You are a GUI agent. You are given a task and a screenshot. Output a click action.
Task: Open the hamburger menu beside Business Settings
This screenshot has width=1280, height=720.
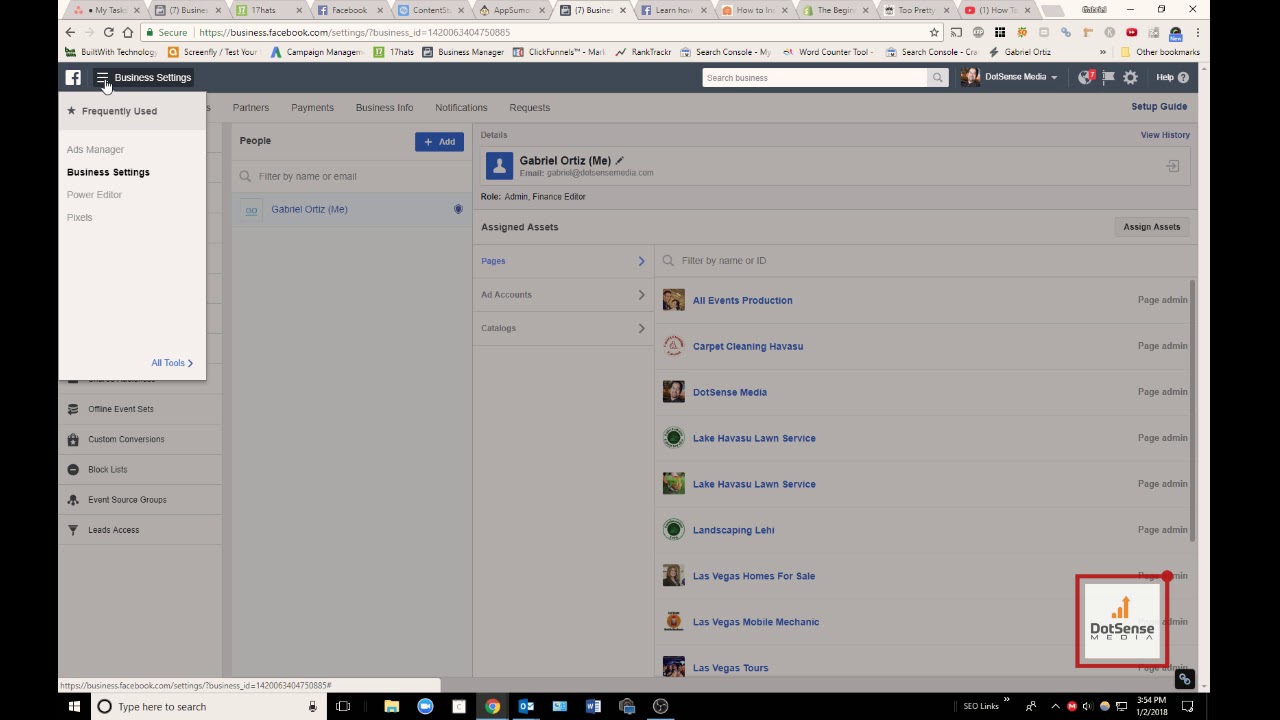pyautogui.click(x=102, y=77)
